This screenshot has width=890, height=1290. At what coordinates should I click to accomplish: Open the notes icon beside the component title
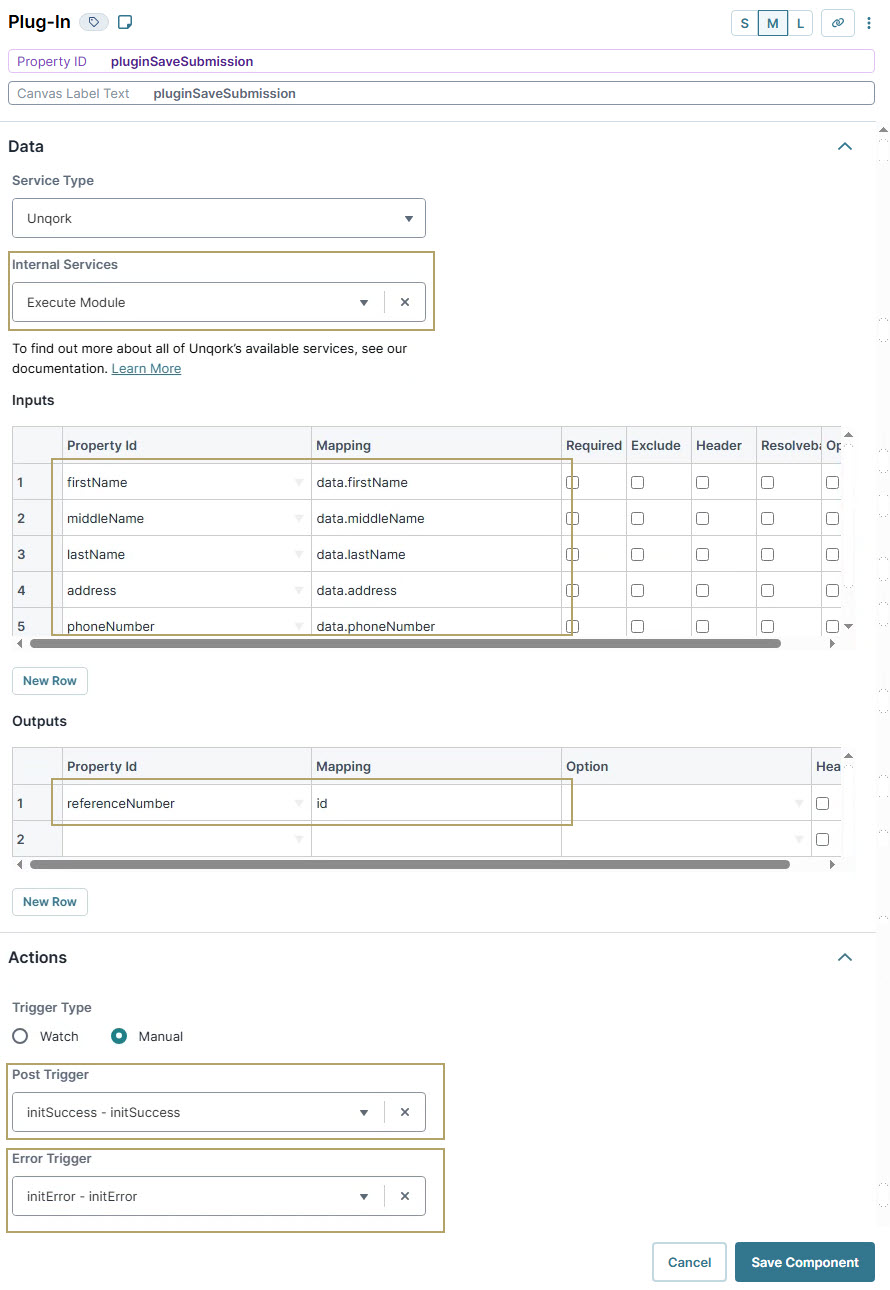[124, 22]
